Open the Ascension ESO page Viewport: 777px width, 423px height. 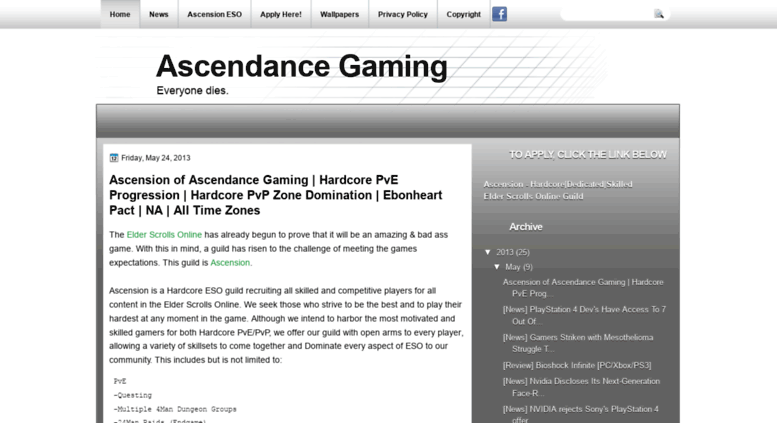click(215, 14)
